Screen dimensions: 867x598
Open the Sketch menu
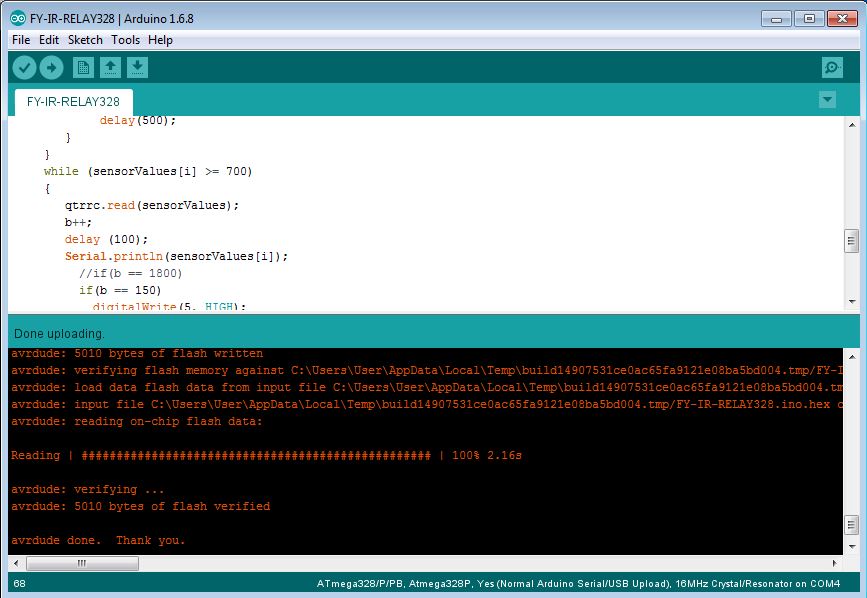(x=85, y=40)
